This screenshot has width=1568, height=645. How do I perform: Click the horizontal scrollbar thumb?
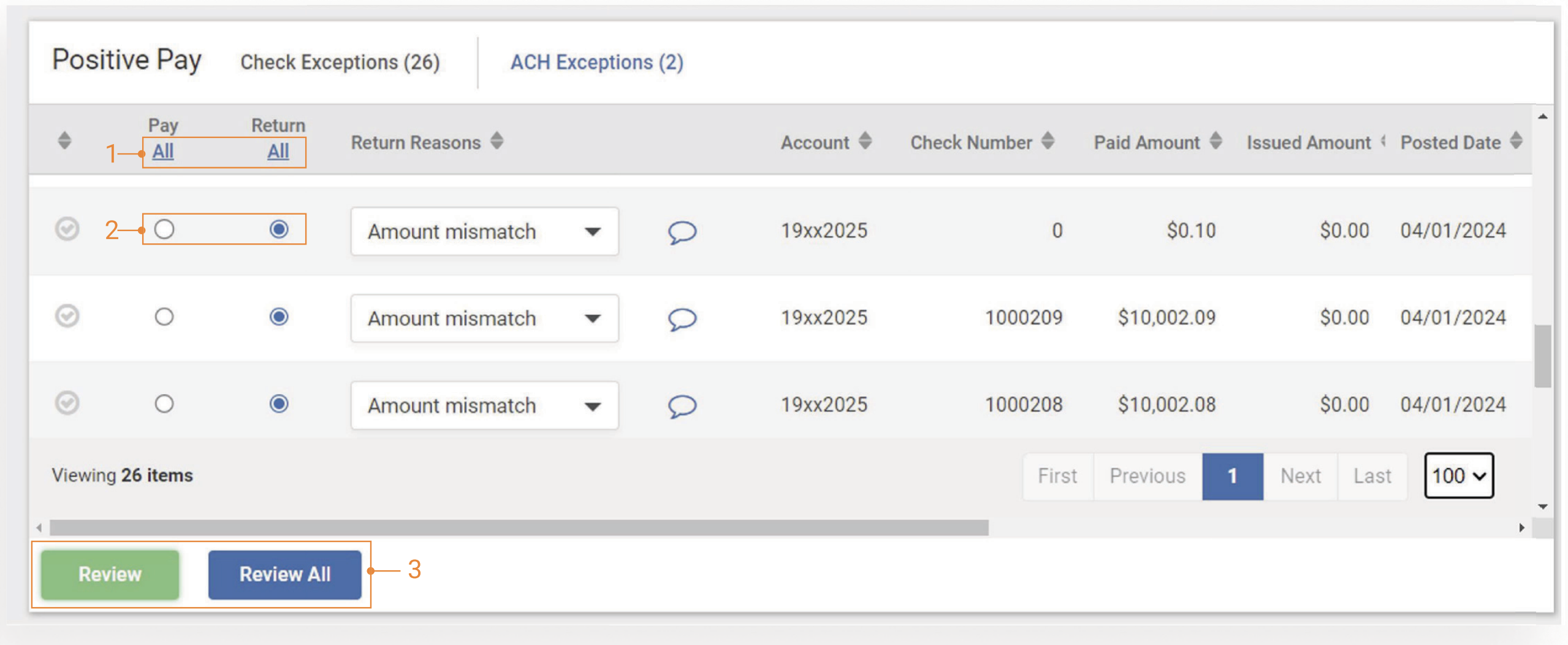pos(518,528)
